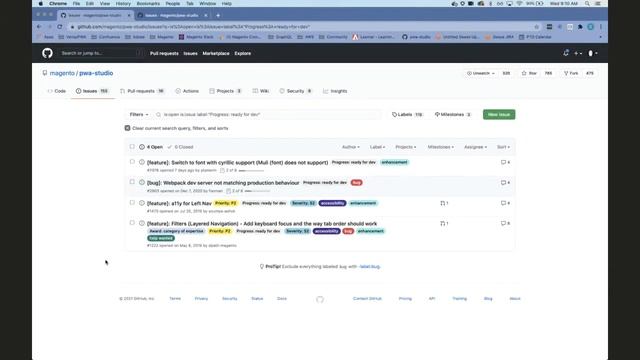Viewport: 640px width, 360px height.
Task: Click open-issue status icon of cyrillic font issue
Action: pyautogui.click(x=142, y=162)
